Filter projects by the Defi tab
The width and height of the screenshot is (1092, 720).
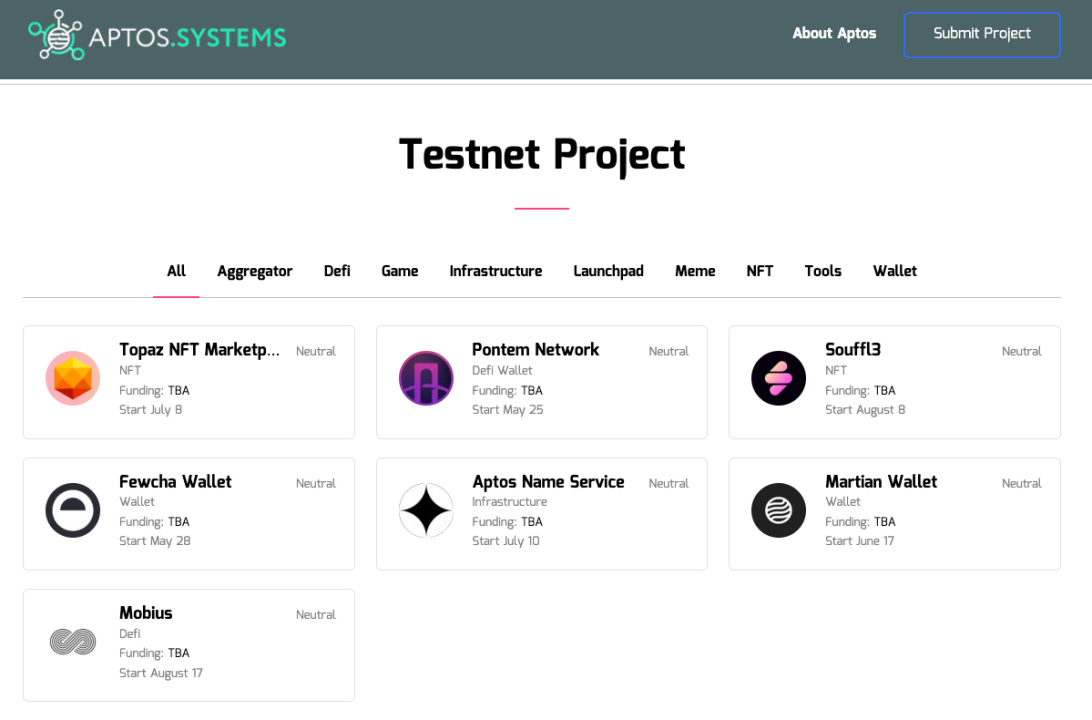coord(337,271)
